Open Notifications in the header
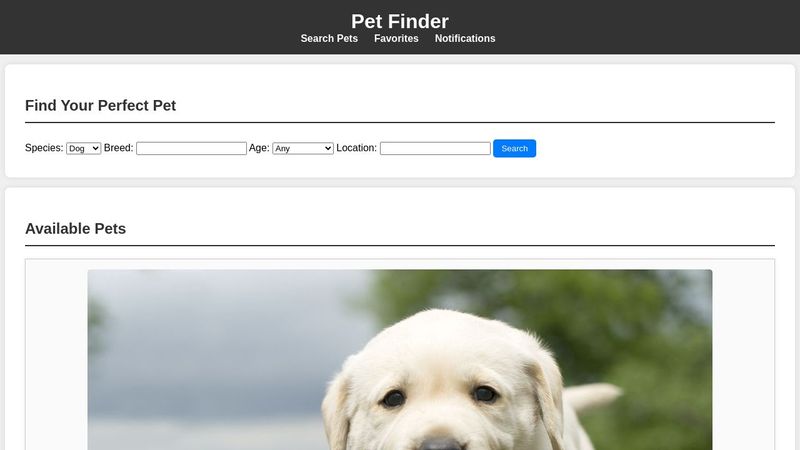The image size is (800, 450). (x=465, y=38)
